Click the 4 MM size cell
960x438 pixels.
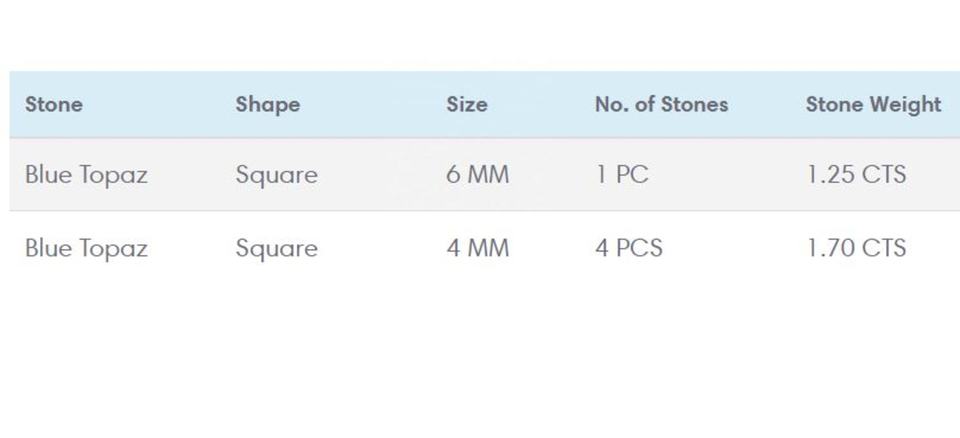477,248
